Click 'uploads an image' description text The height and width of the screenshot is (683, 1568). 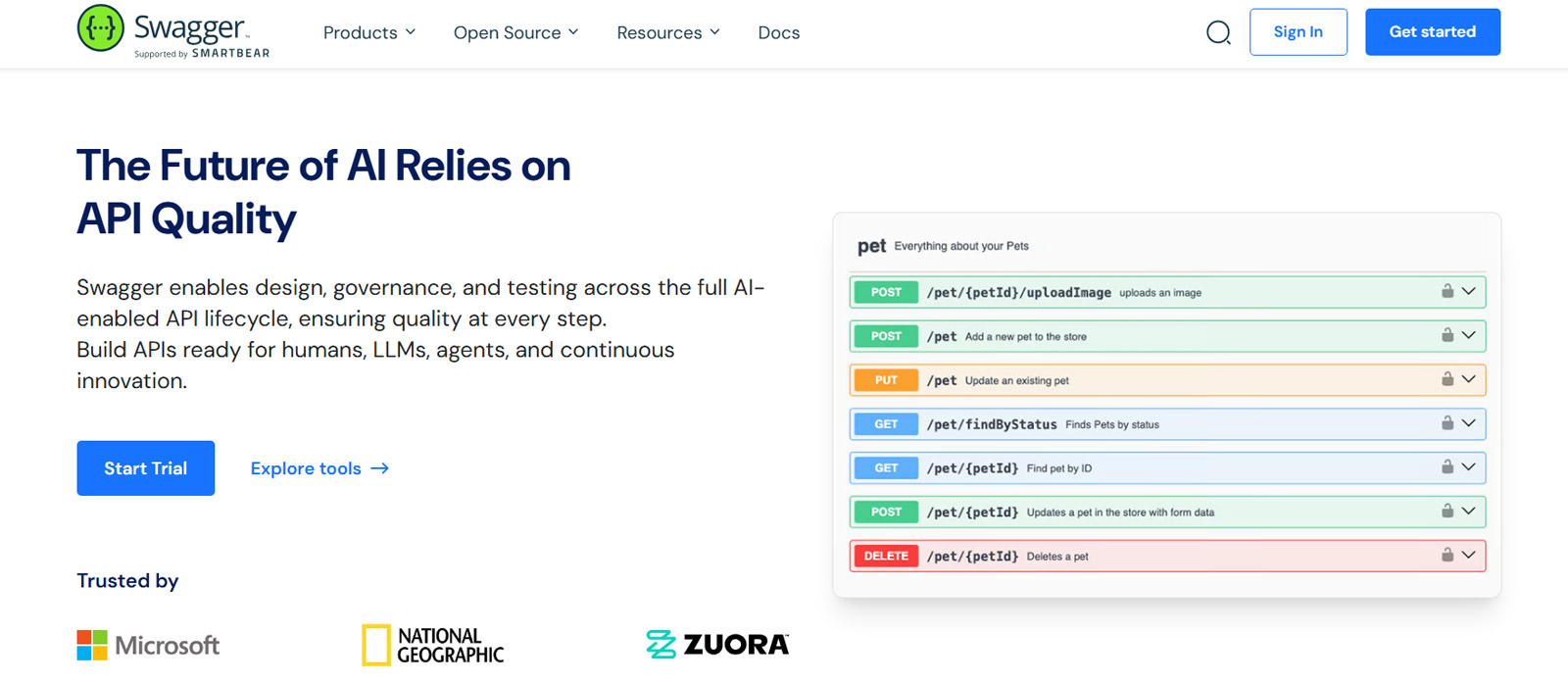point(1160,293)
